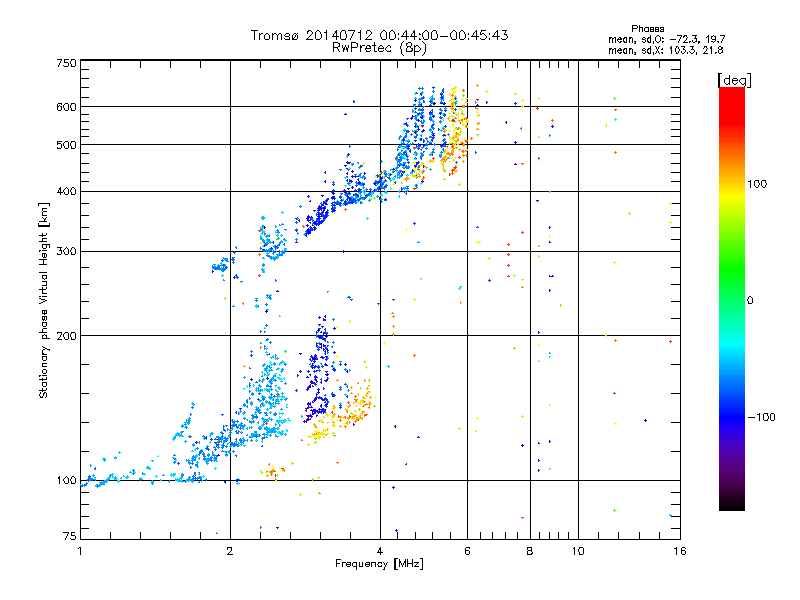Viewport: 800px width, 600px height.
Task: Click the color bar label "-100"
Action: click(761, 417)
